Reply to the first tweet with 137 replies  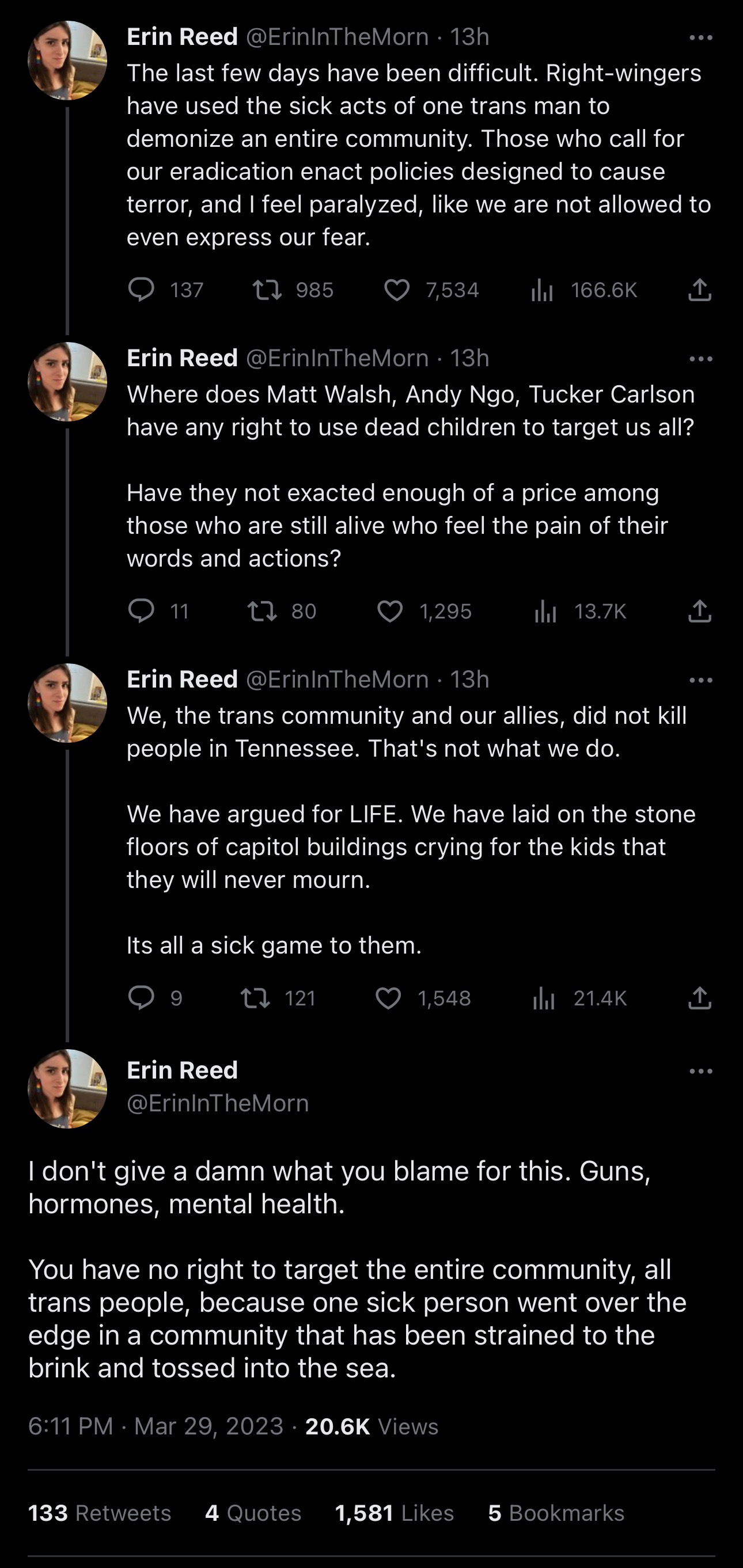click(x=141, y=290)
